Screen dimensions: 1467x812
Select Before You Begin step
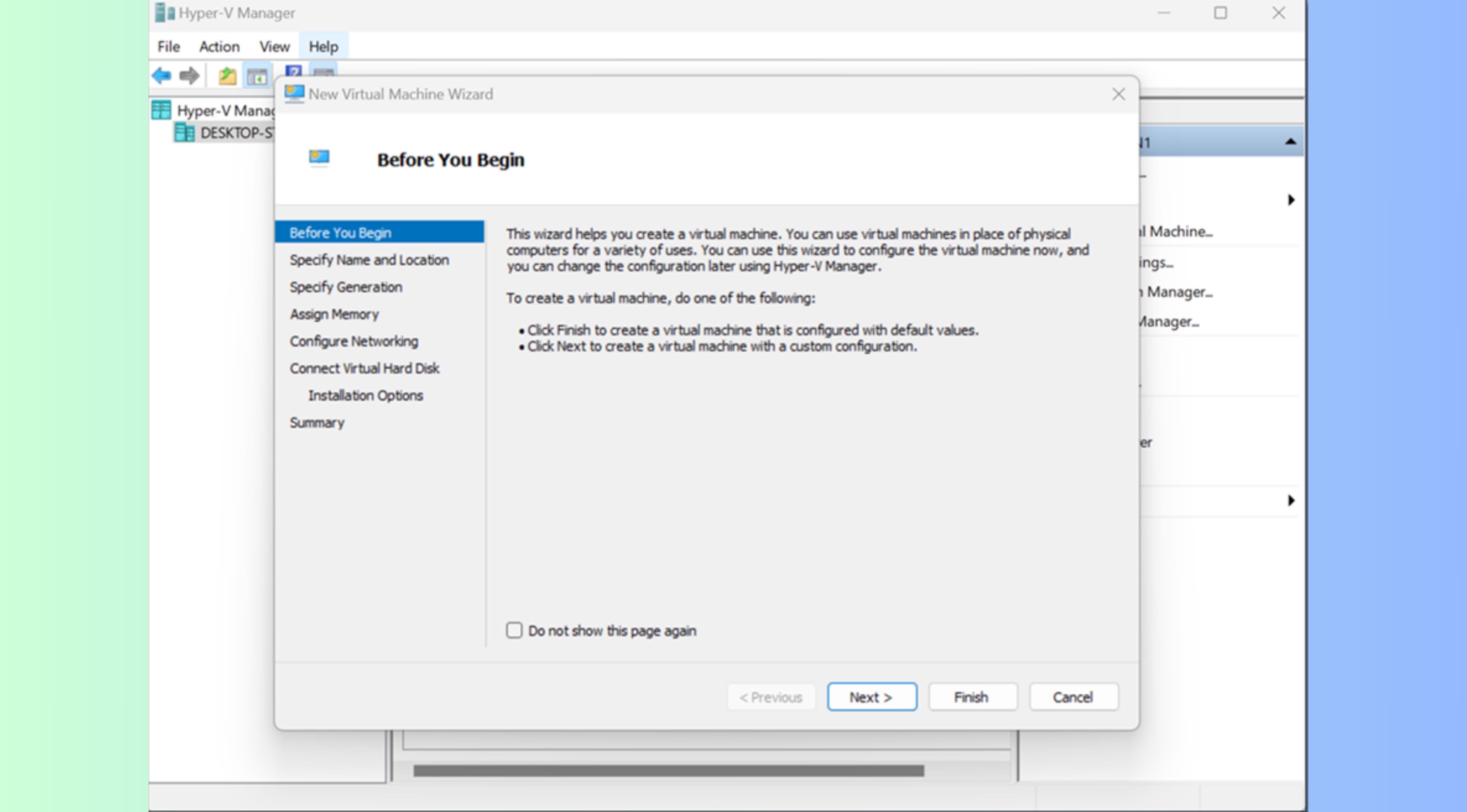[x=379, y=232]
